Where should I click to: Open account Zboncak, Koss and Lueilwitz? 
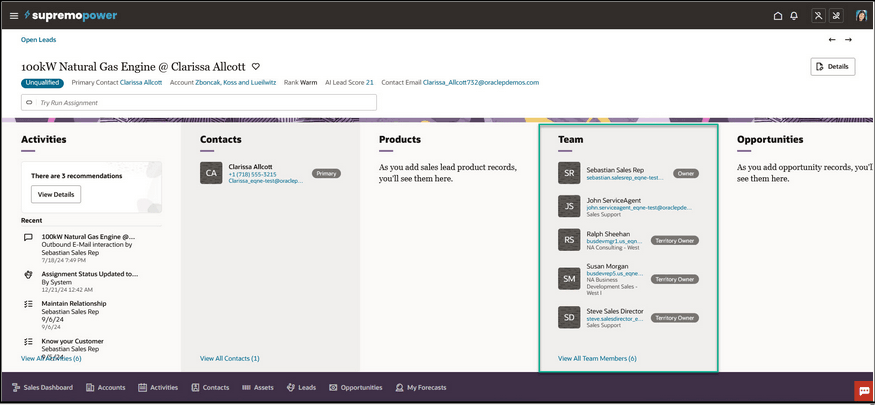(235, 83)
